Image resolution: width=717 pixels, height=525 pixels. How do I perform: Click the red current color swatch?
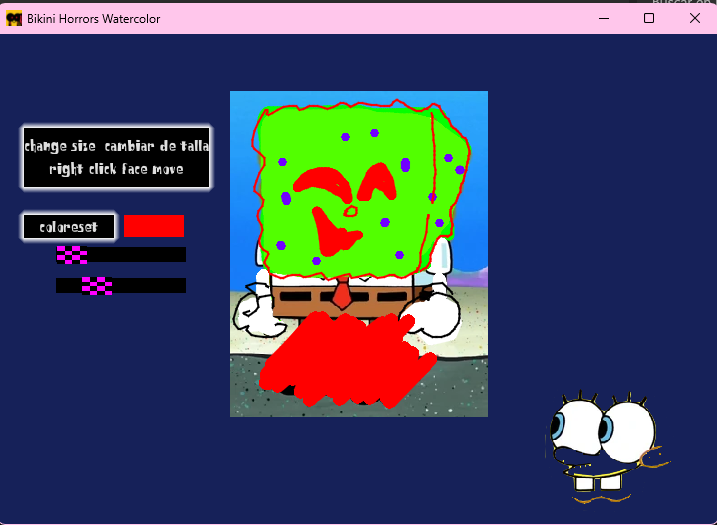pos(154,226)
